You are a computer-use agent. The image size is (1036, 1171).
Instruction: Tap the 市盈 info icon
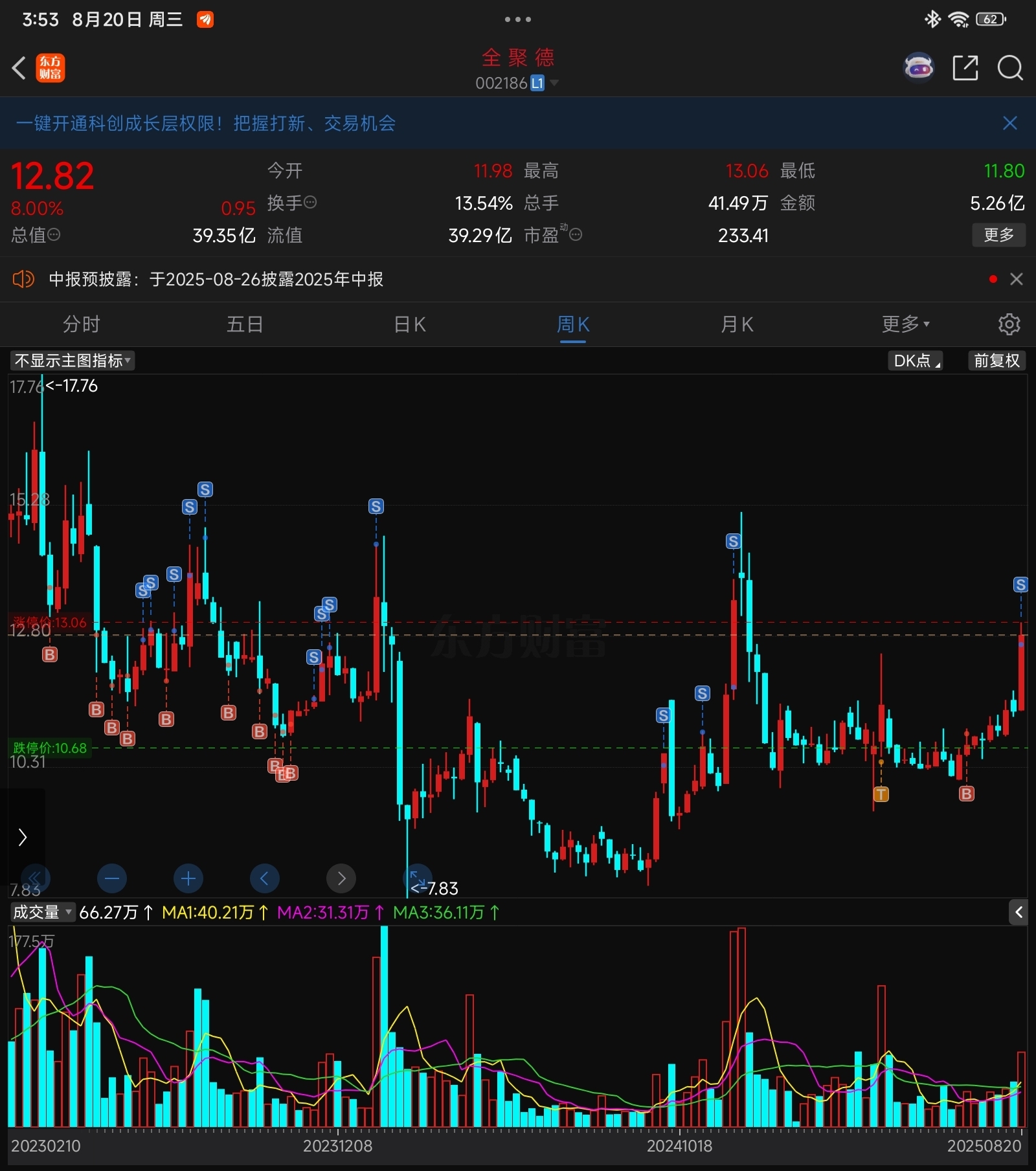pyautogui.click(x=576, y=234)
